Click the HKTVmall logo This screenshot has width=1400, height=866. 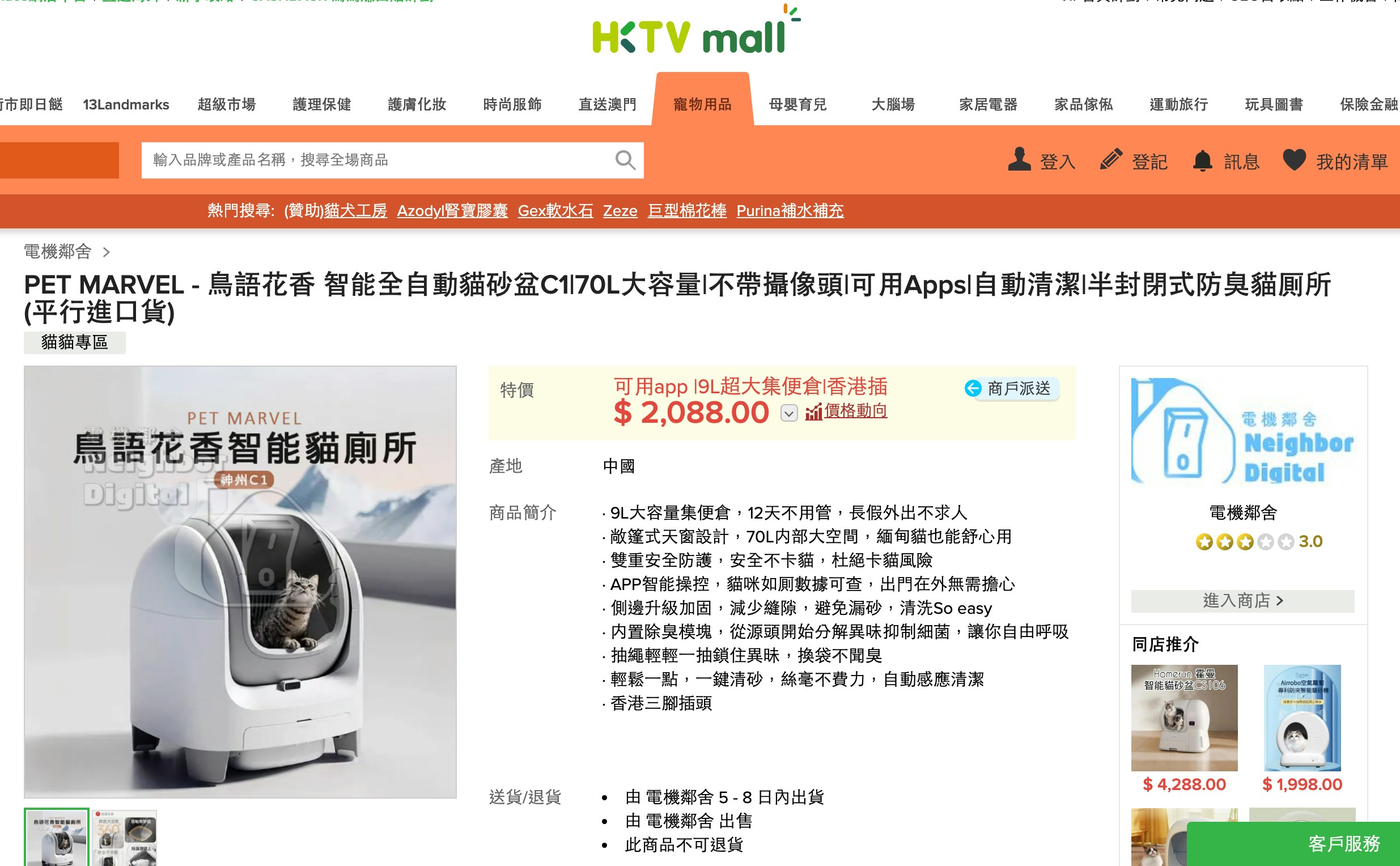pyautogui.click(x=697, y=31)
